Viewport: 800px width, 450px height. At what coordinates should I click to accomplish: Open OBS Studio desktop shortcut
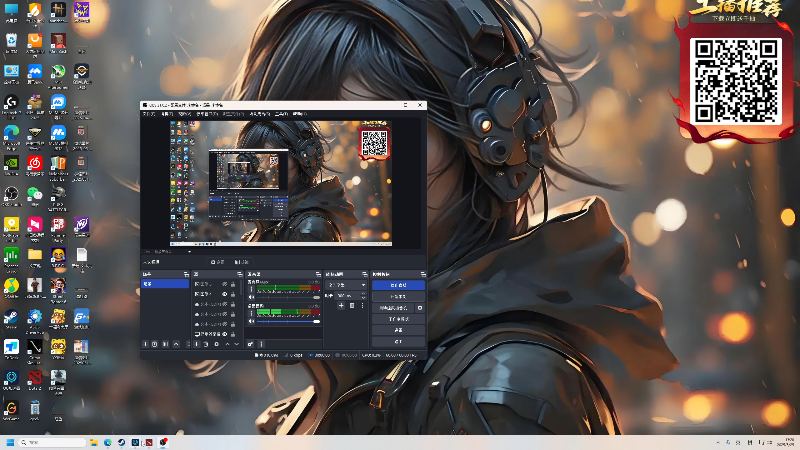[11, 194]
